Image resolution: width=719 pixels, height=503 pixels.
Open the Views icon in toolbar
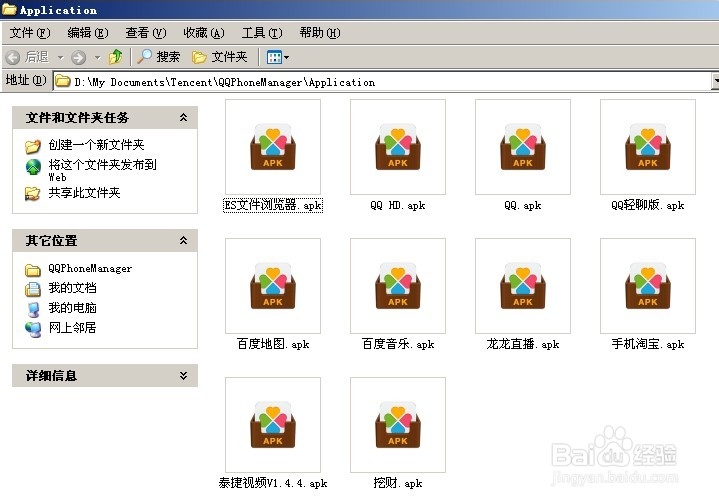click(x=274, y=57)
